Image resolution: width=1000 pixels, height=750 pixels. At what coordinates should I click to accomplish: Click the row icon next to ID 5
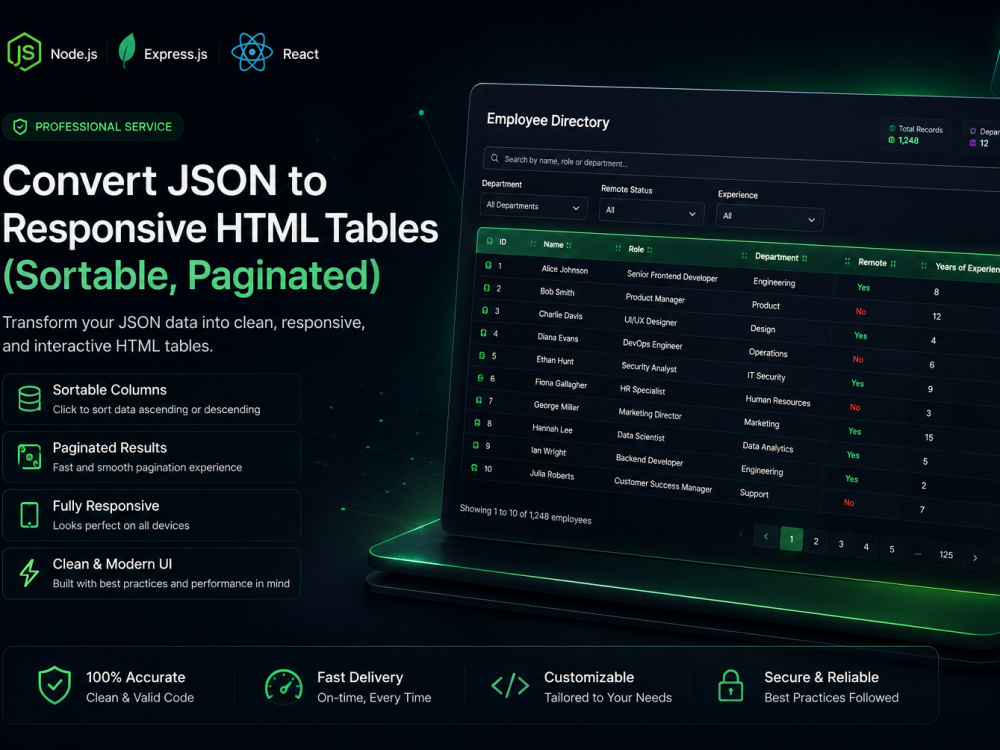[482, 355]
